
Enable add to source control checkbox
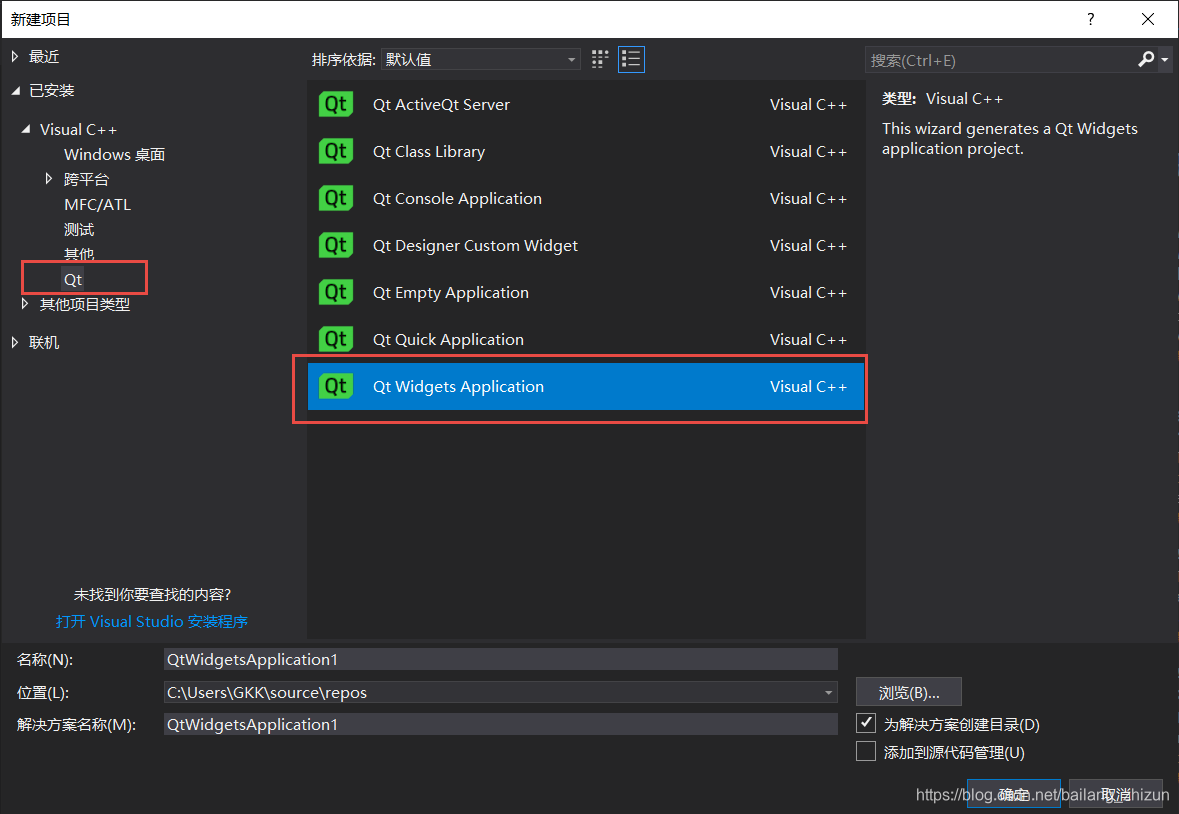(866, 751)
